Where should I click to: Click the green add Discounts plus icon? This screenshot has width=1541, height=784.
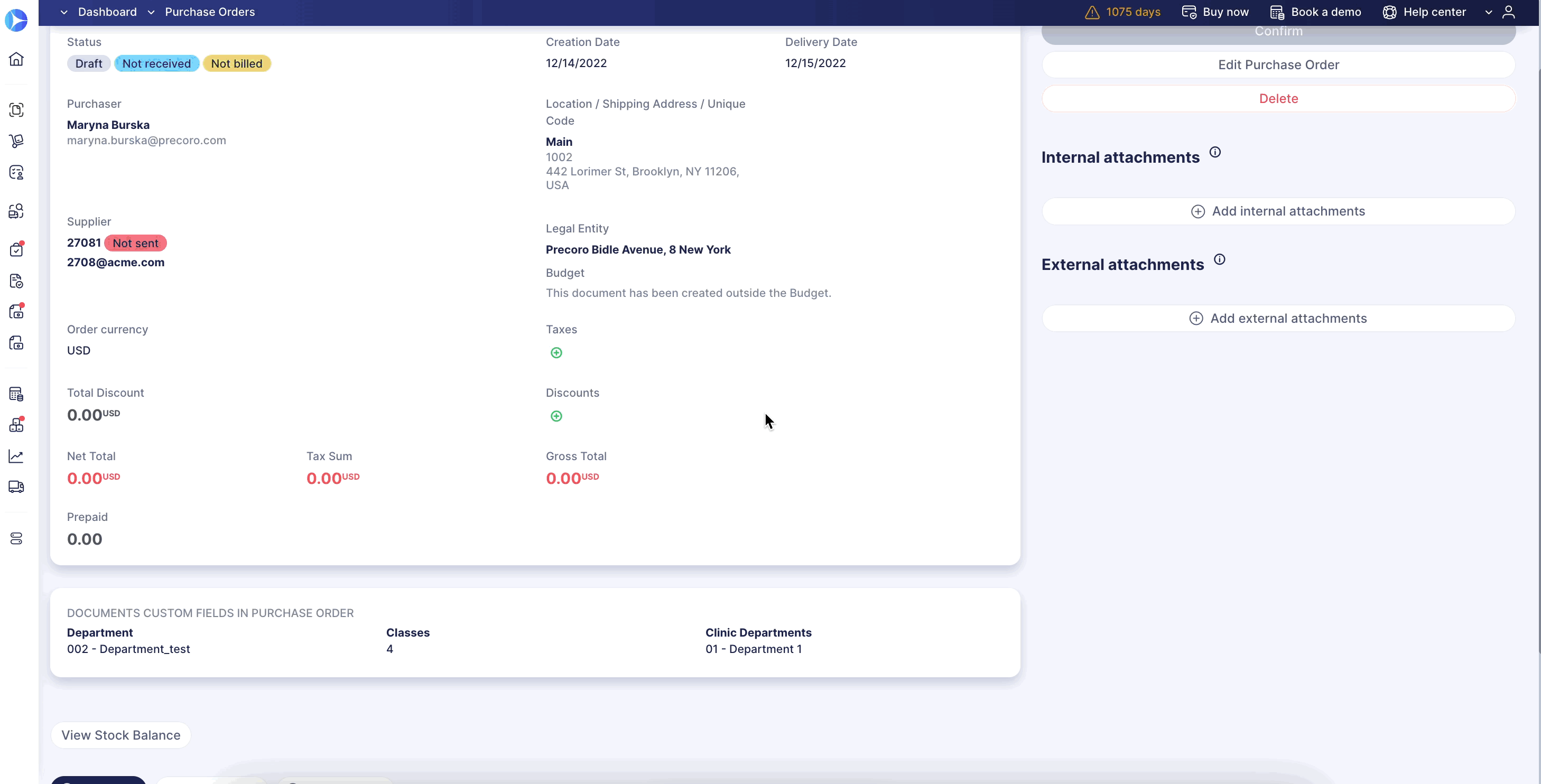tap(556, 416)
